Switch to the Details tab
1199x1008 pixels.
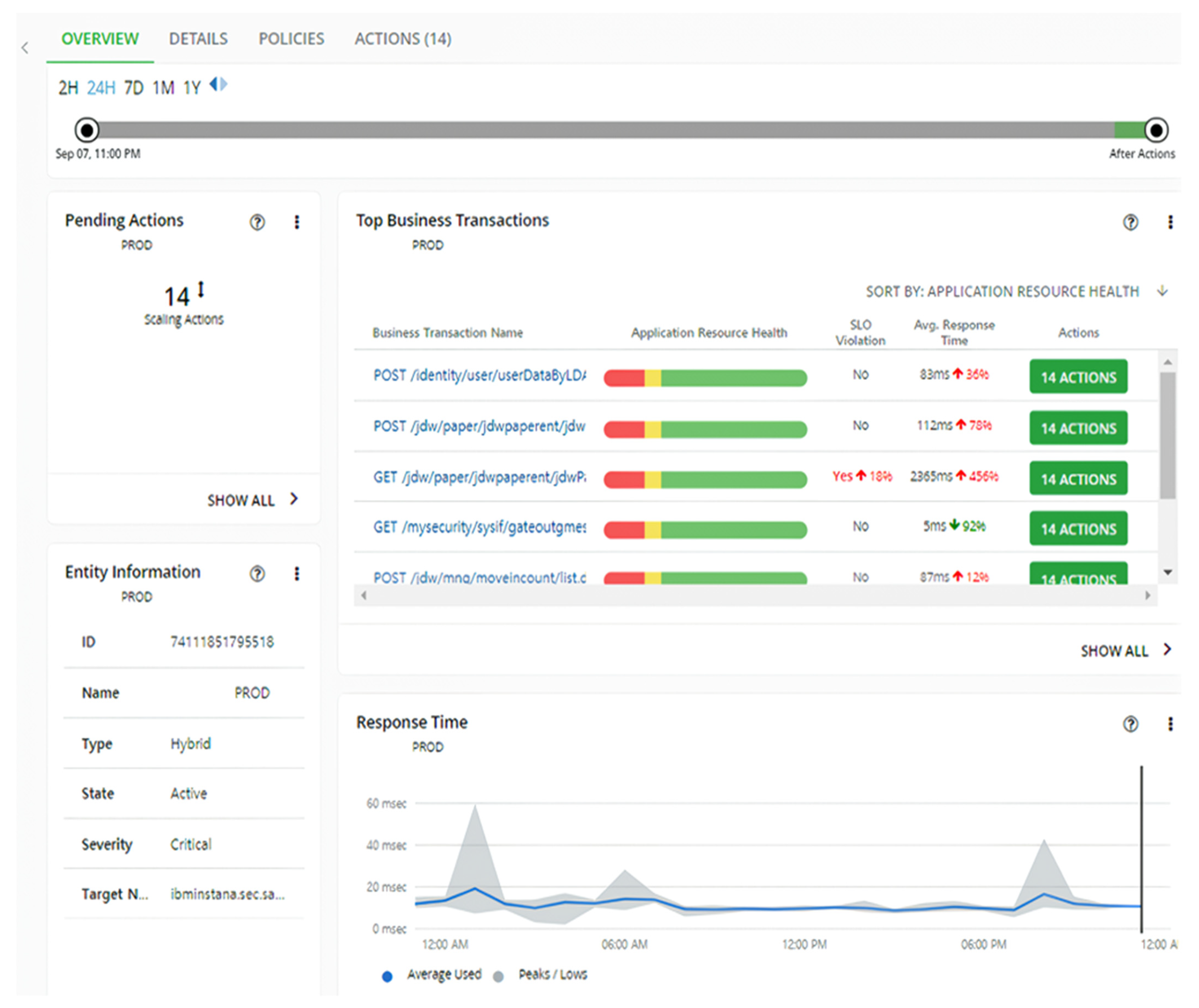tap(198, 39)
